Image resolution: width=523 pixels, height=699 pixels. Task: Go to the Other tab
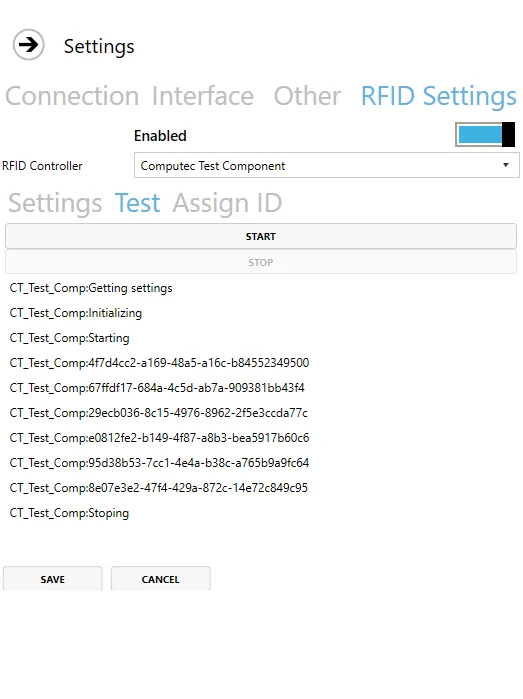coord(307,96)
